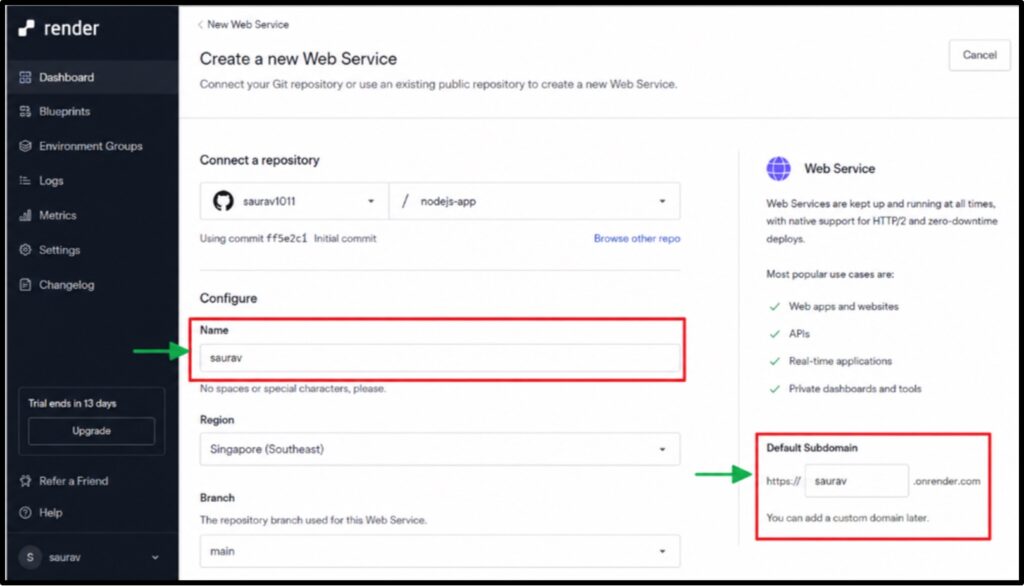The height and width of the screenshot is (586, 1024).
Task: Click the Help question mark icon
Action: click(x=25, y=513)
